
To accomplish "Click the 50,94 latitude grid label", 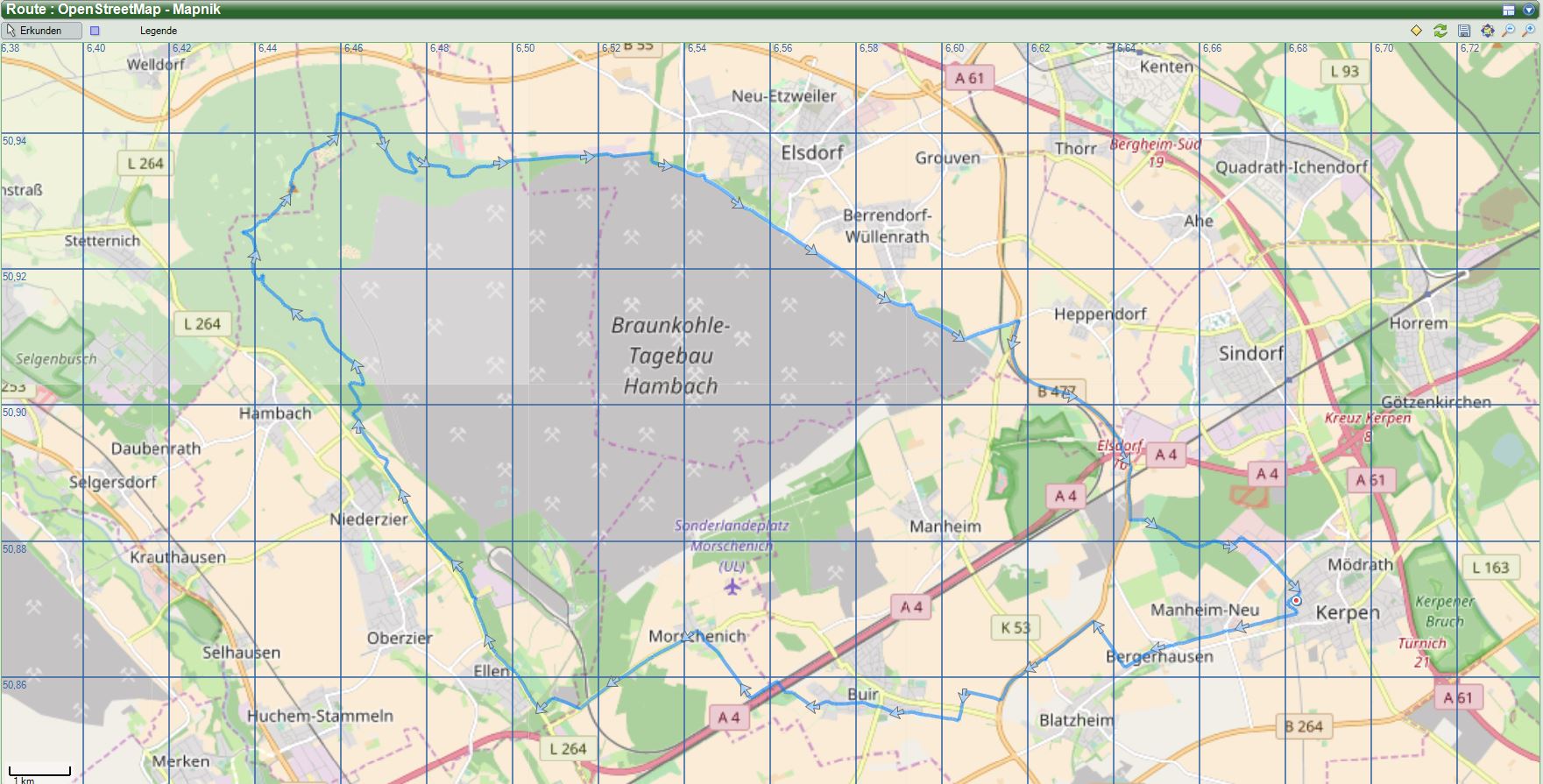I will click(x=15, y=140).
